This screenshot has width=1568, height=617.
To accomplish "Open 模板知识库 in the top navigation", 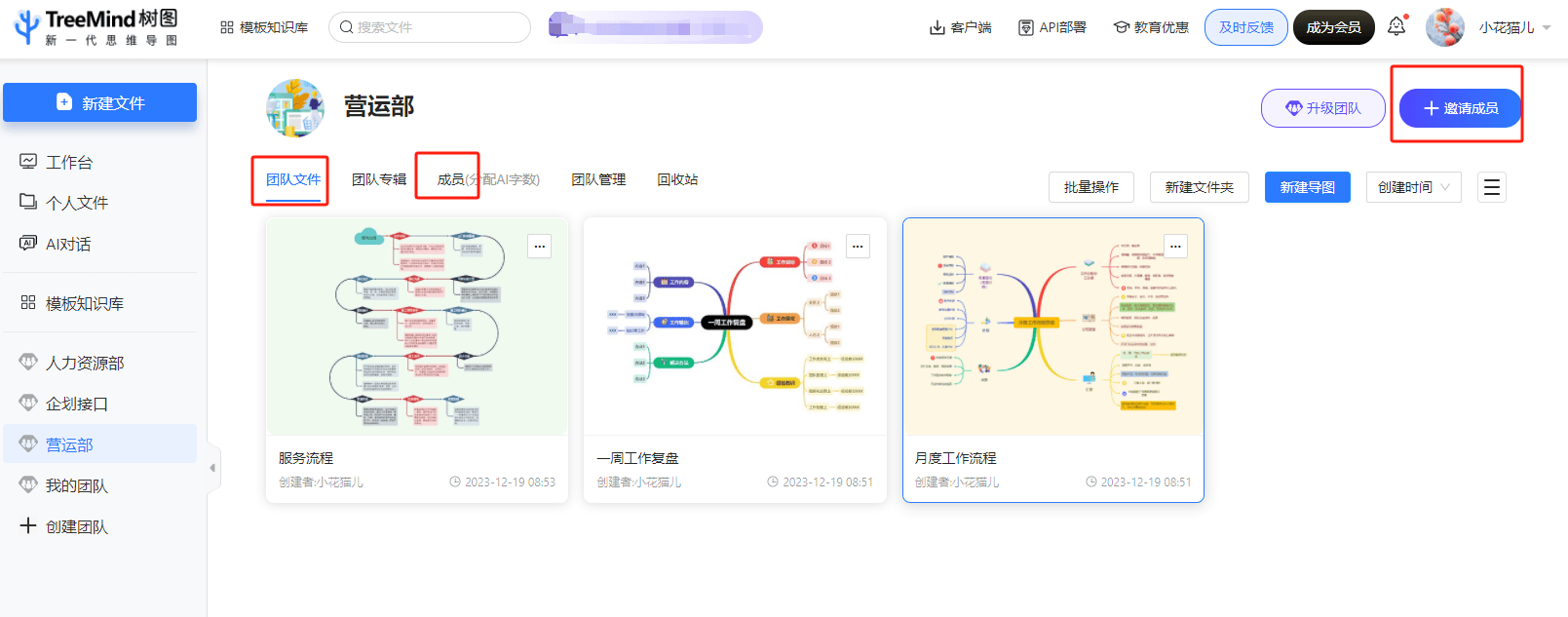I will point(264,27).
